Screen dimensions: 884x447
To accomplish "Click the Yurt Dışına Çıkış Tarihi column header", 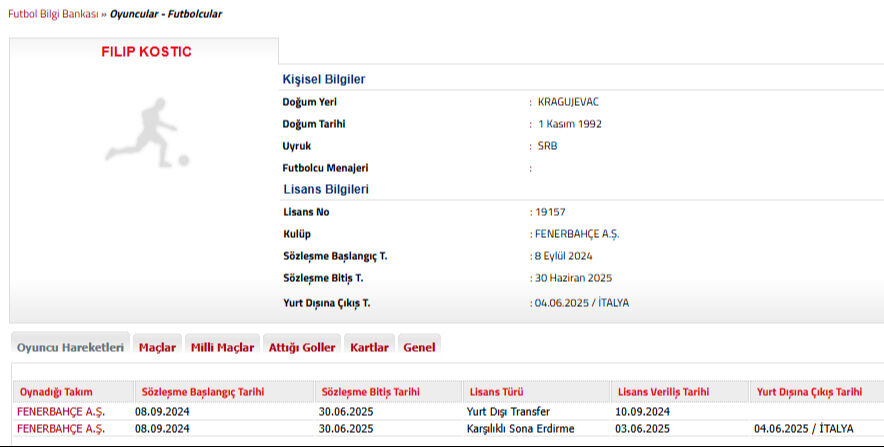I will (809, 391).
